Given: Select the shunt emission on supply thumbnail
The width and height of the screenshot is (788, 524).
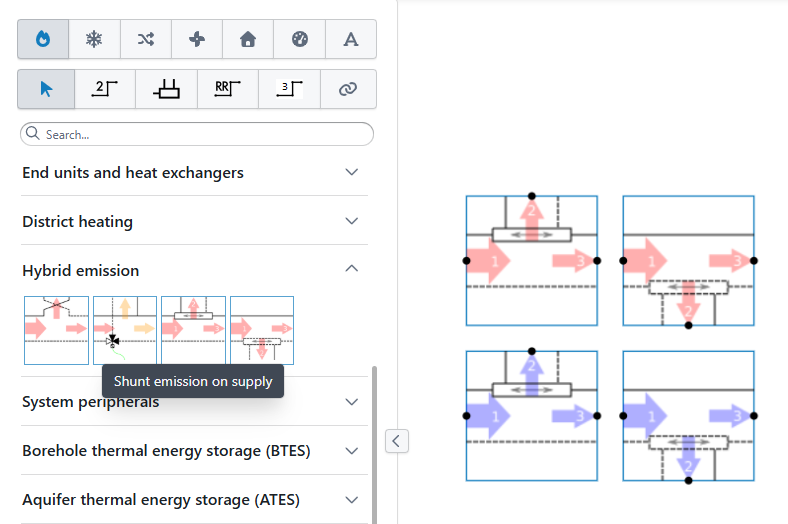Looking at the screenshot, I should (x=125, y=330).
